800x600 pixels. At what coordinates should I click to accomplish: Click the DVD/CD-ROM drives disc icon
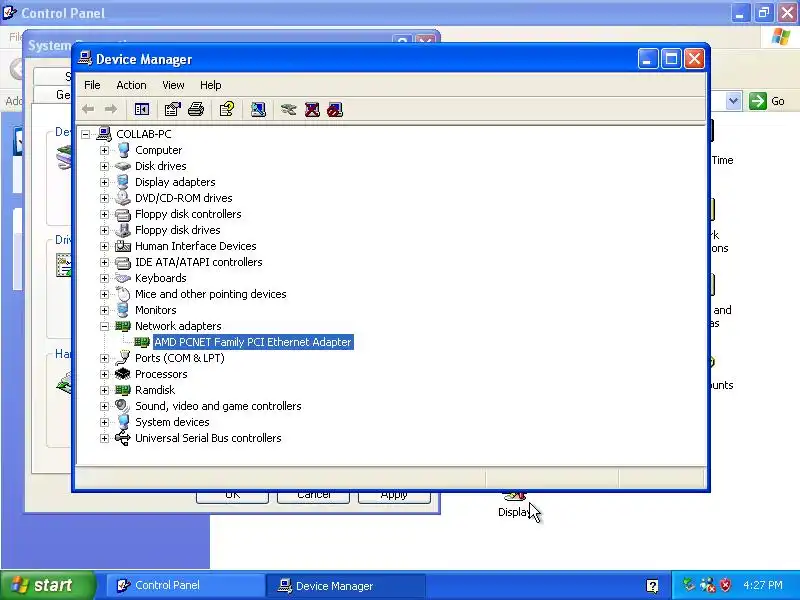click(123, 198)
